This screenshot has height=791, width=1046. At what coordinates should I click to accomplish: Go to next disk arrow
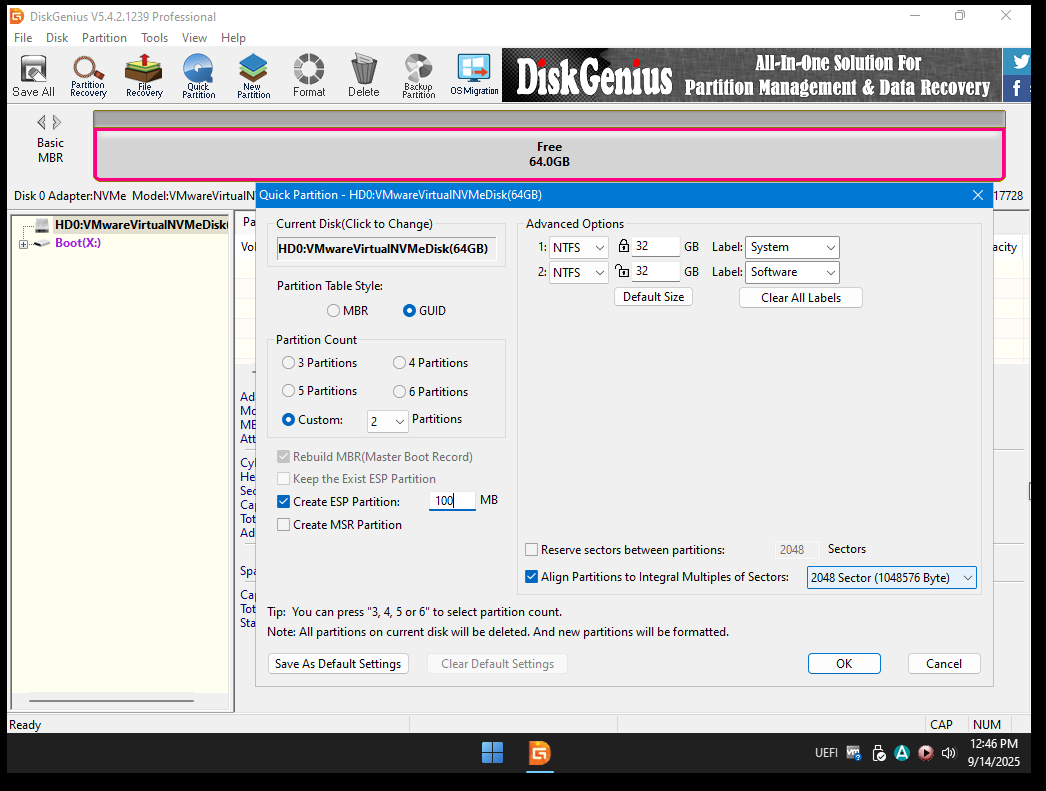click(57, 122)
